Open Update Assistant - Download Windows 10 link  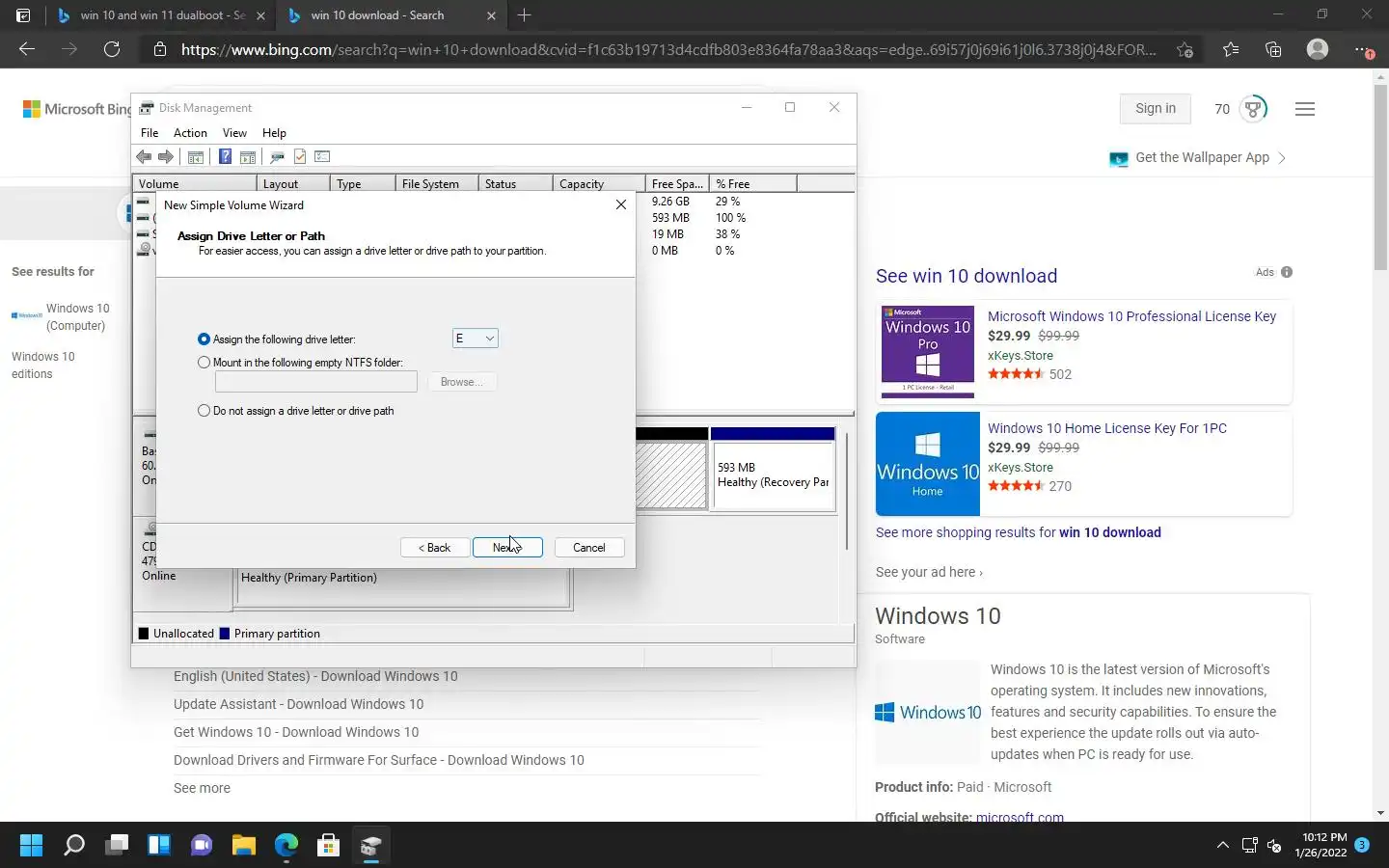(298, 704)
